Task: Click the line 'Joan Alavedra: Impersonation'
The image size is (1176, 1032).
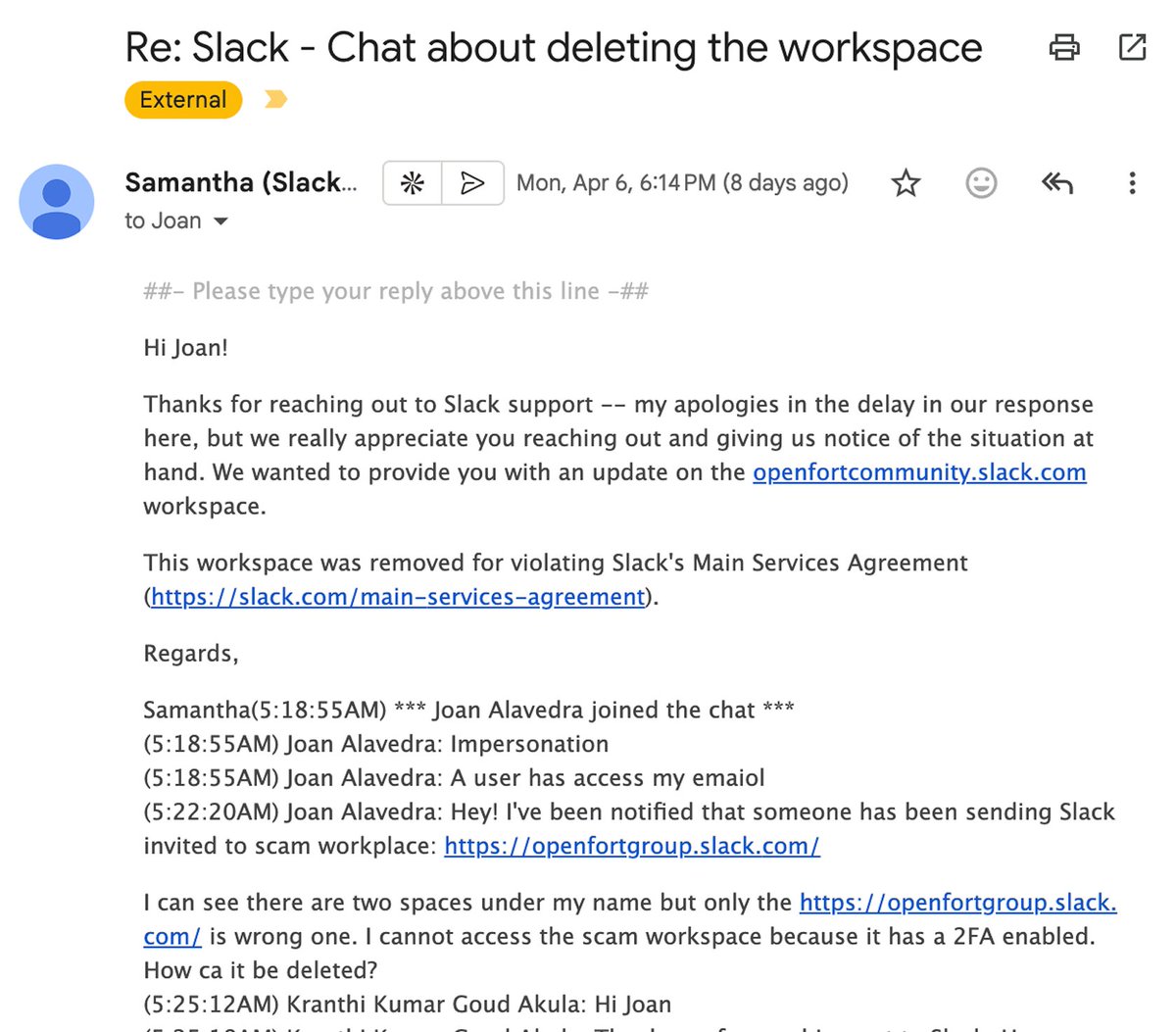Action: [x=447, y=744]
